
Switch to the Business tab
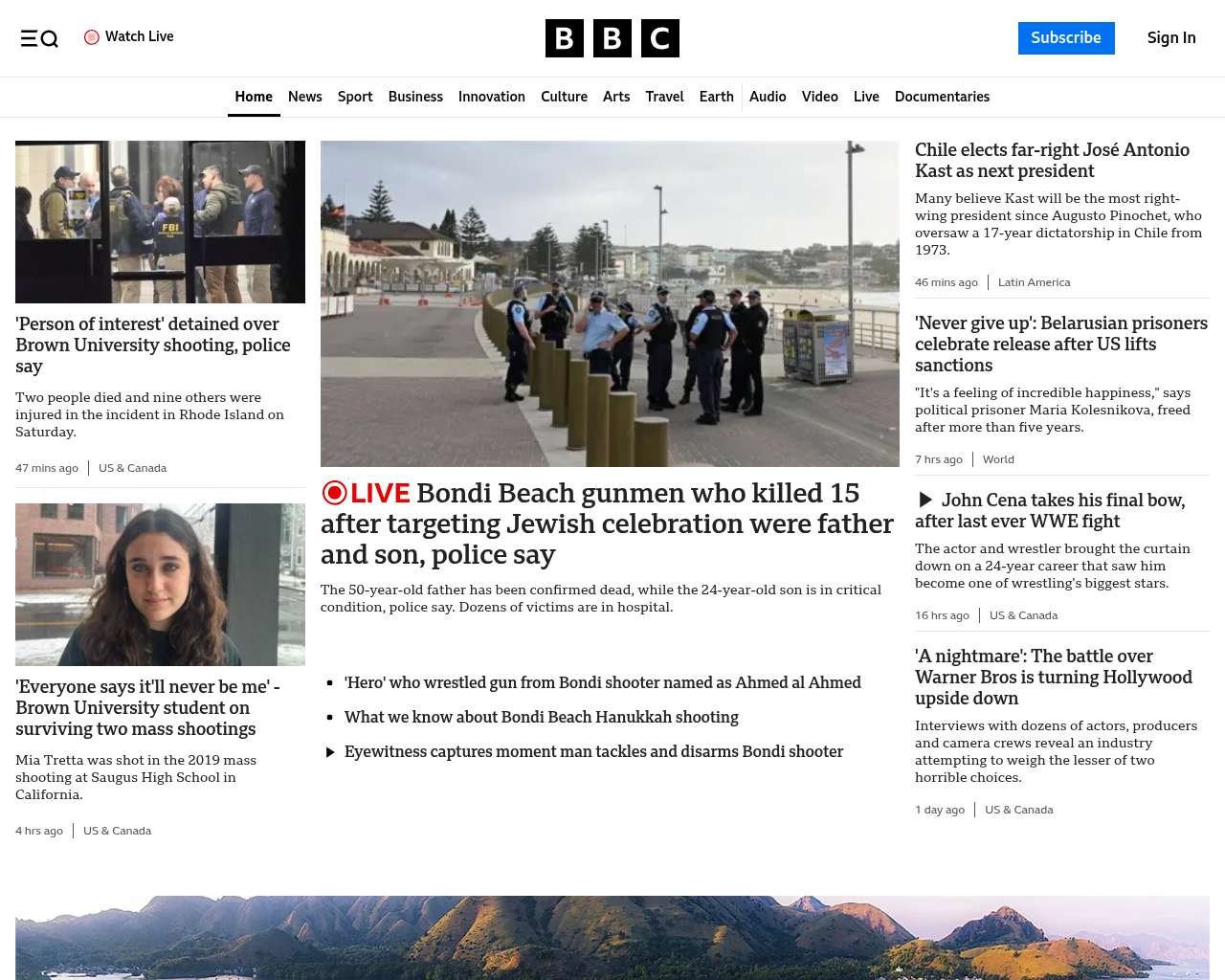pyautogui.click(x=415, y=97)
